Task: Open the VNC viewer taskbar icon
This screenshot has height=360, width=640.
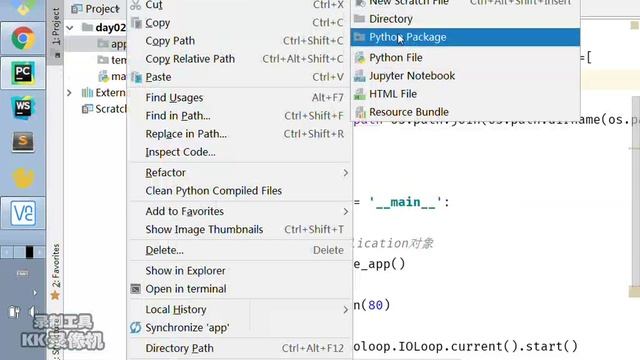Action: point(23,213)
